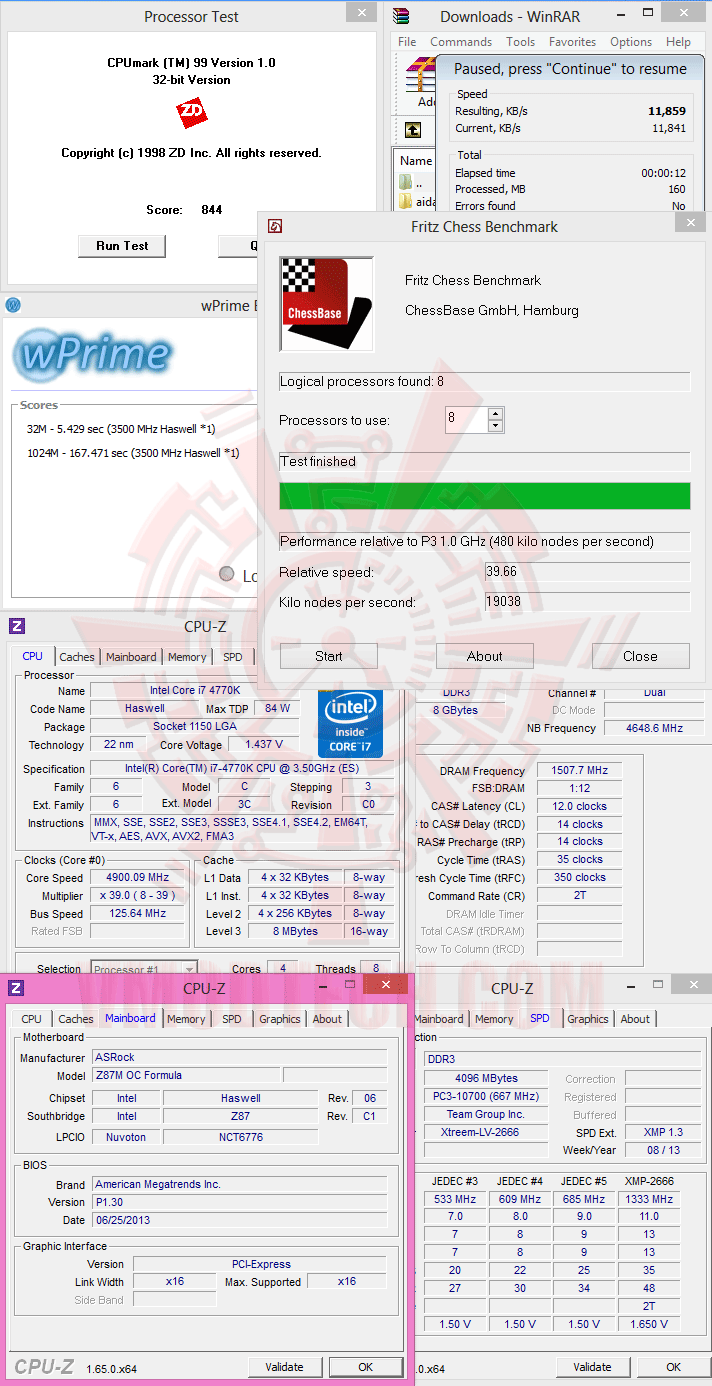Viewport: 712px width, 1386px height.
Task: Open Graphics tab in pink CPU-Z window
Action: (280, 1019)
